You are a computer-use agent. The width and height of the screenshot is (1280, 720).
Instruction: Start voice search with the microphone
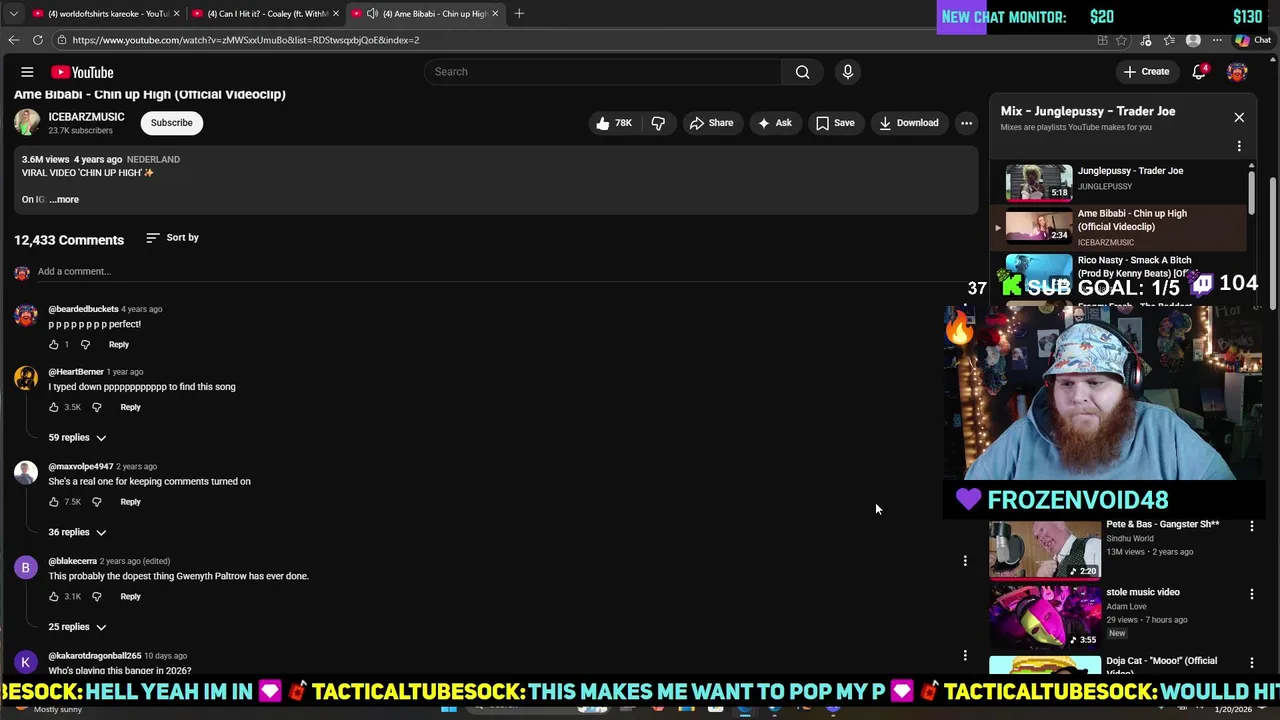[x=847, y=72]
